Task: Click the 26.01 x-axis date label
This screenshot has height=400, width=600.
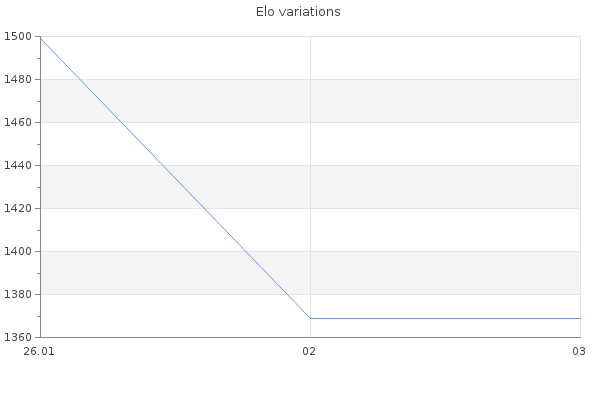Action: pyautogui.click(x=38, y=352)
